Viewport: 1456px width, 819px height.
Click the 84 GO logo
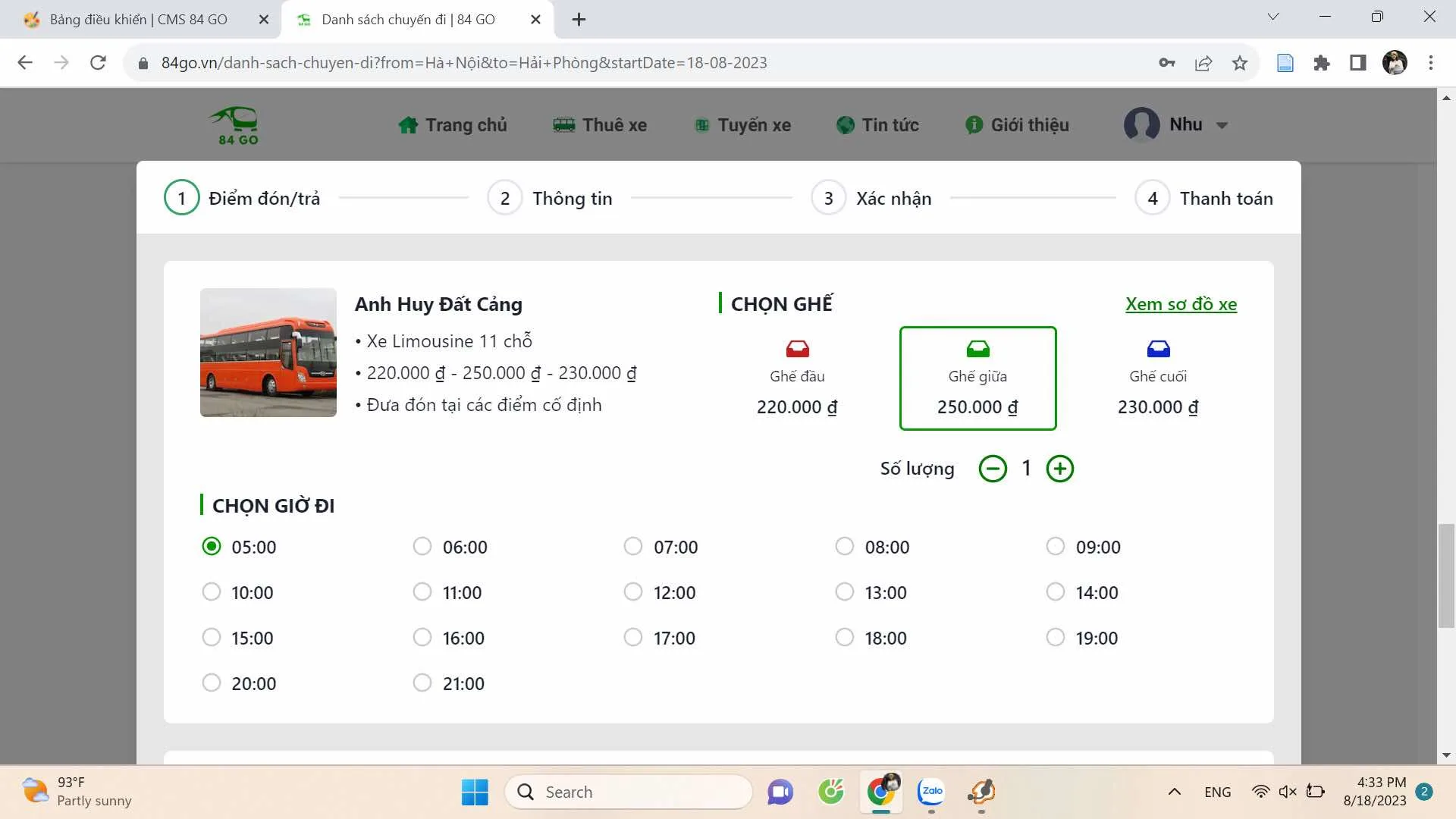point(234,124)
